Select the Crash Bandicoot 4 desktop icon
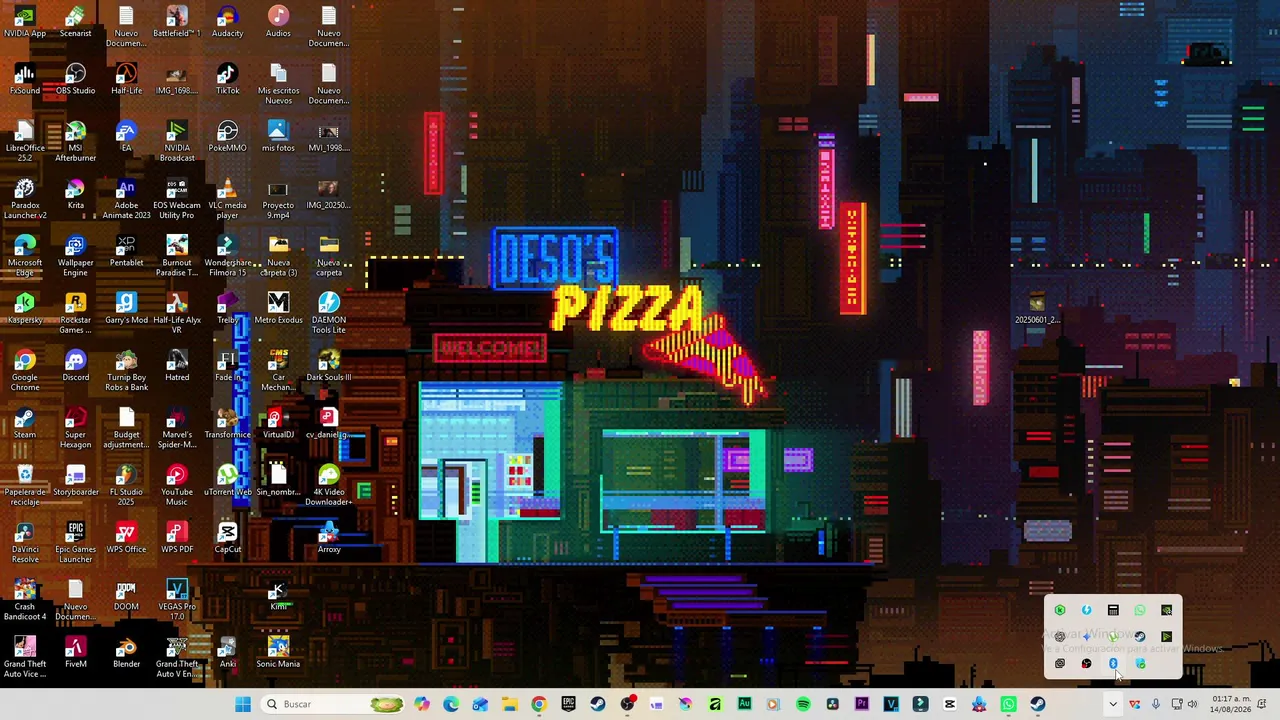The image size is (1280, 720). click(25, 601)
